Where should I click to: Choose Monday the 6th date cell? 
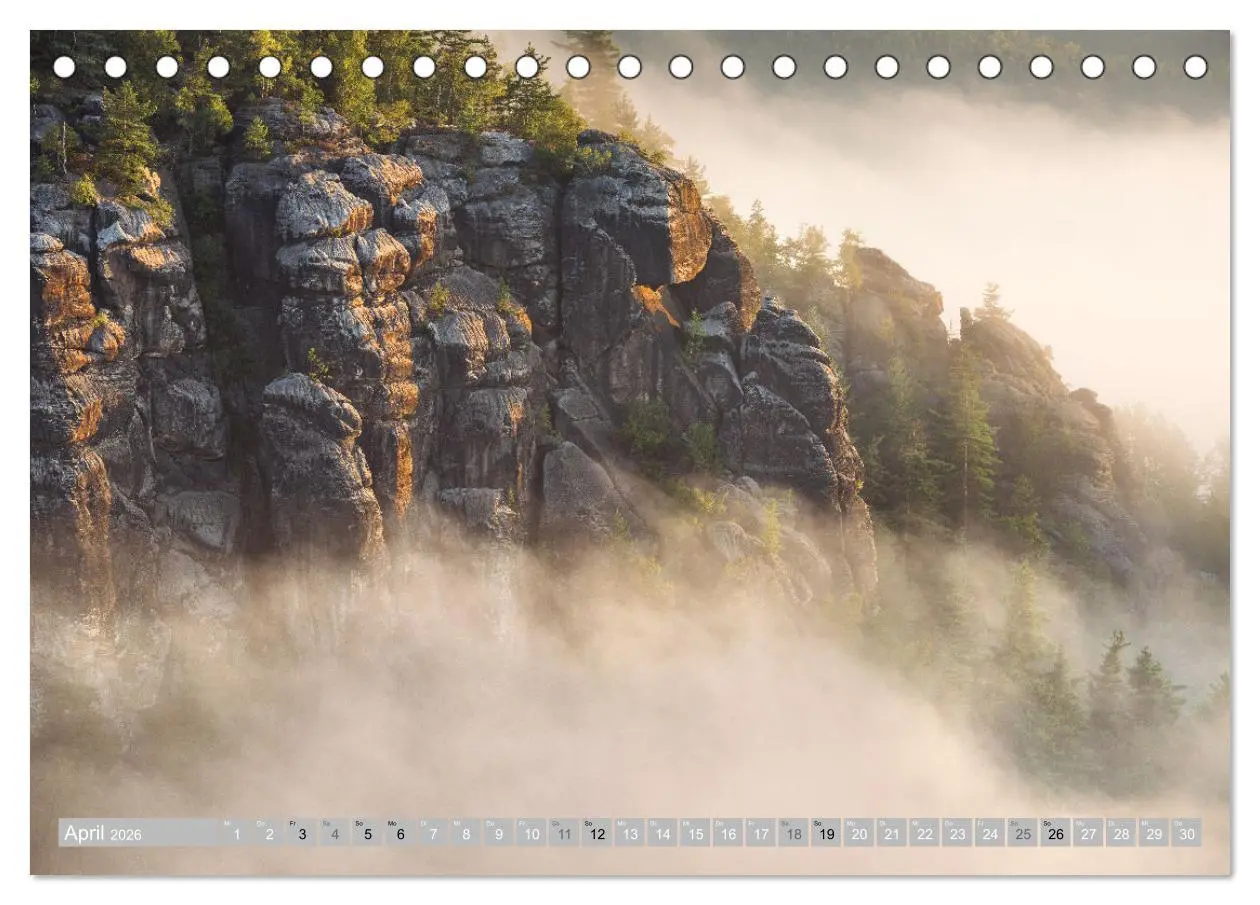click(x=400, y=833)
